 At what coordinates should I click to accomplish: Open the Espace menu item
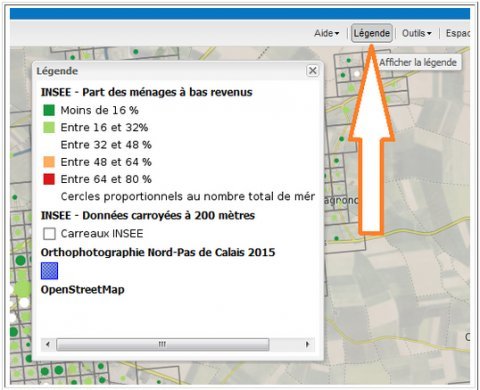tap(458, 33)
